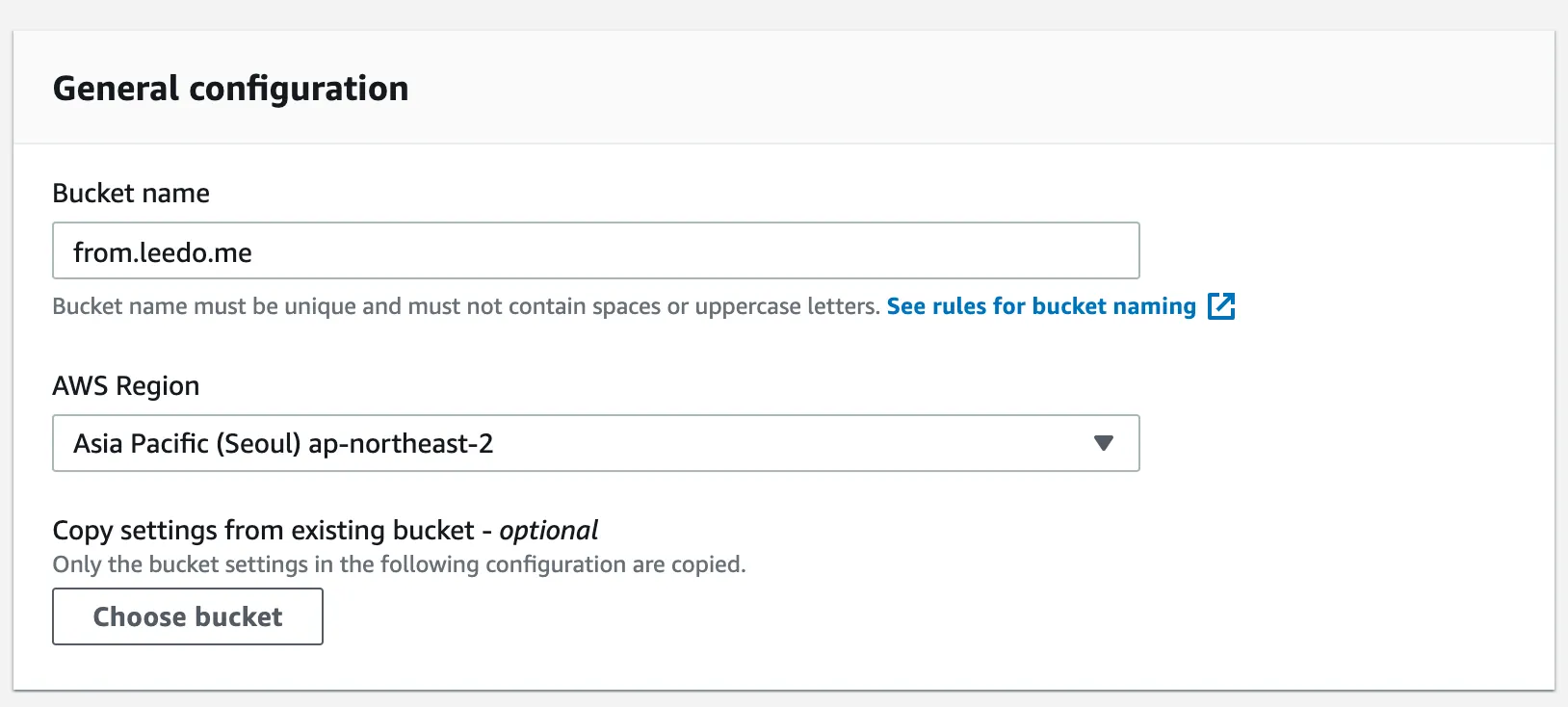This screenshot has width=1568, height=707.
Task: Click the 'AWS Region' field label
Action: pos(126,385)
